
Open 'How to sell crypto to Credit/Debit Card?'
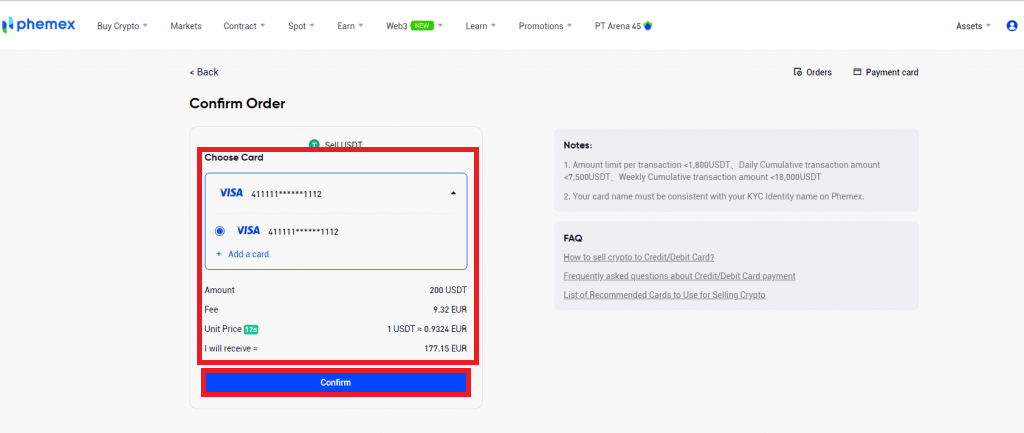pyautogui.click(x=638, y=257)
